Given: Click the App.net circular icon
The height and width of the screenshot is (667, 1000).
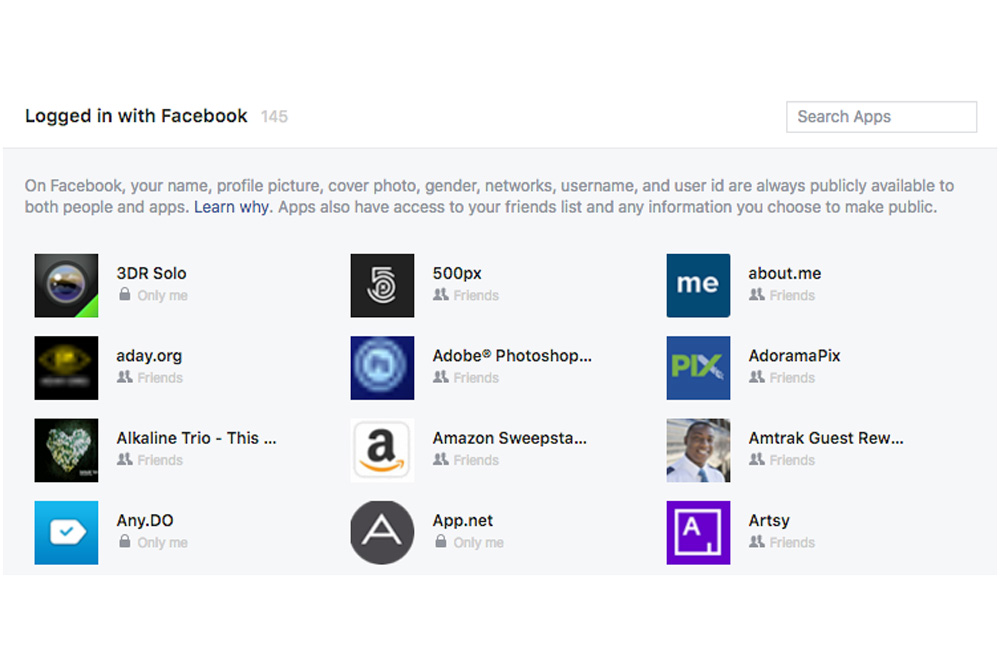Looking at the screenshot, I should click(382, 532).
